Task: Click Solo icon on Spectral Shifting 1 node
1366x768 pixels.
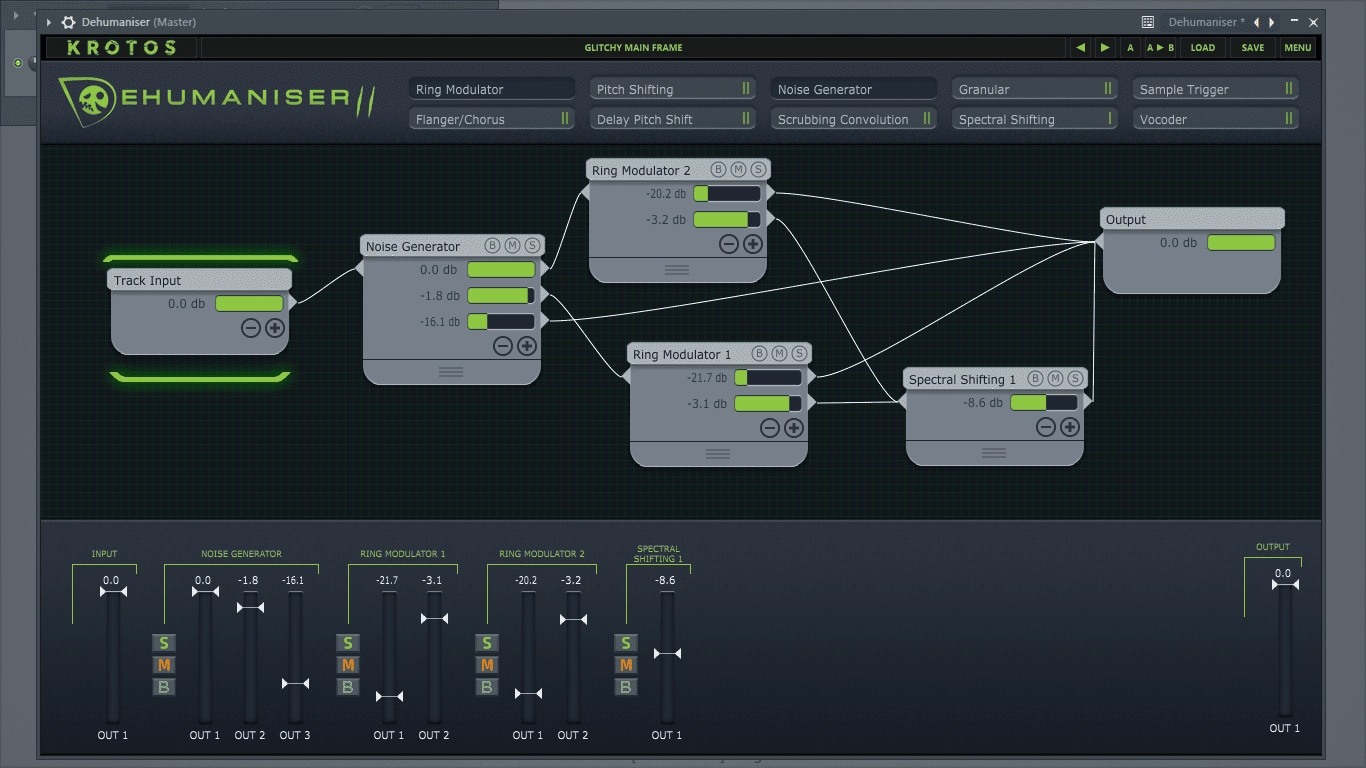Action: tap(1075, 379)
